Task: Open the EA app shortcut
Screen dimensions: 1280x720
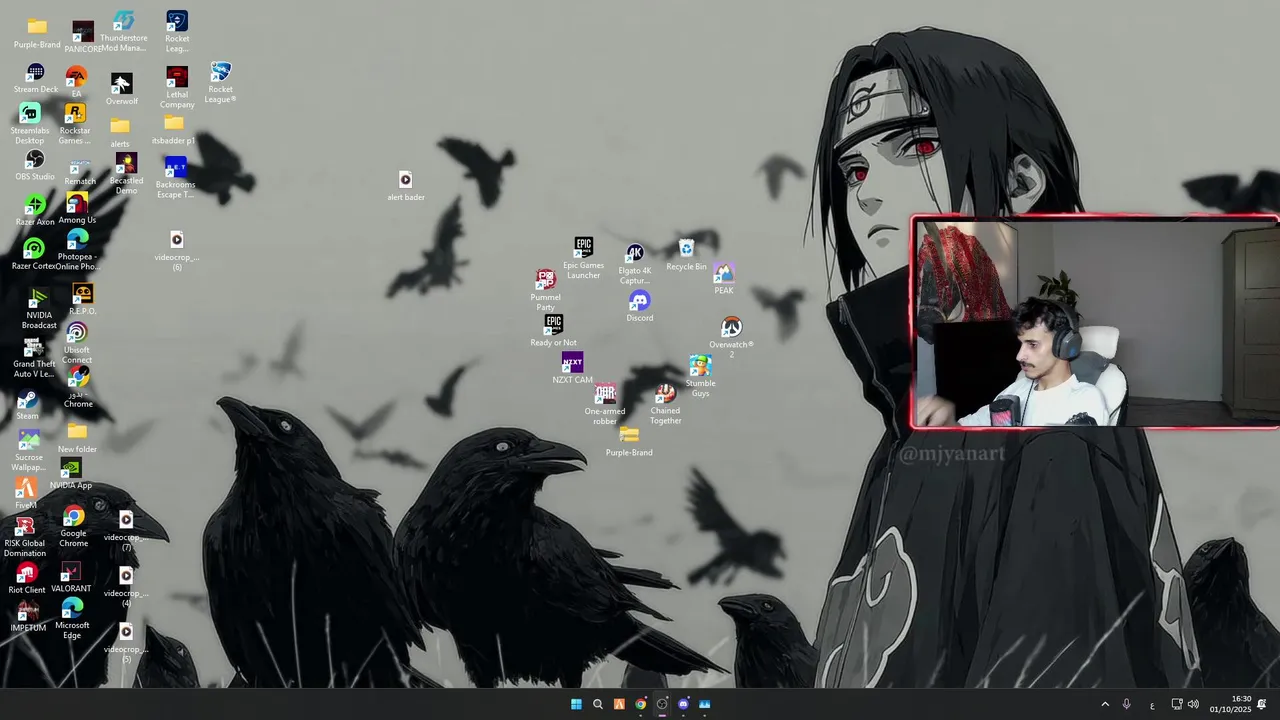Action: click(x=76, y=82)
